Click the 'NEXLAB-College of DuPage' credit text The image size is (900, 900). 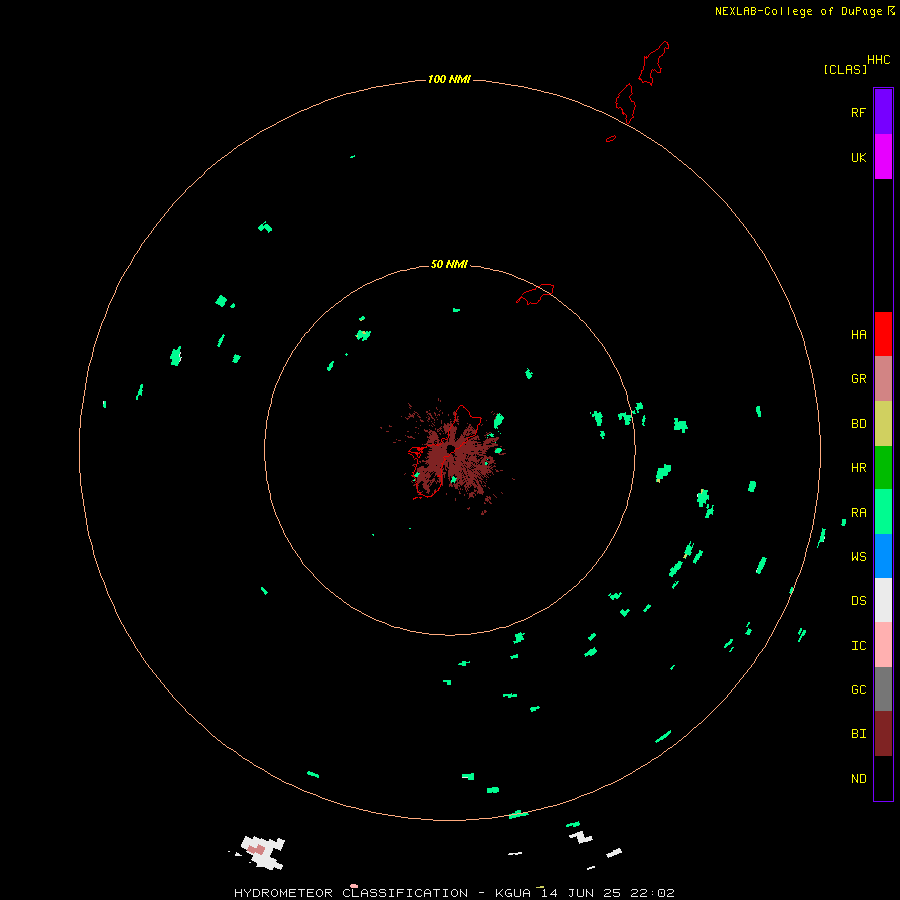coord(798,11)
